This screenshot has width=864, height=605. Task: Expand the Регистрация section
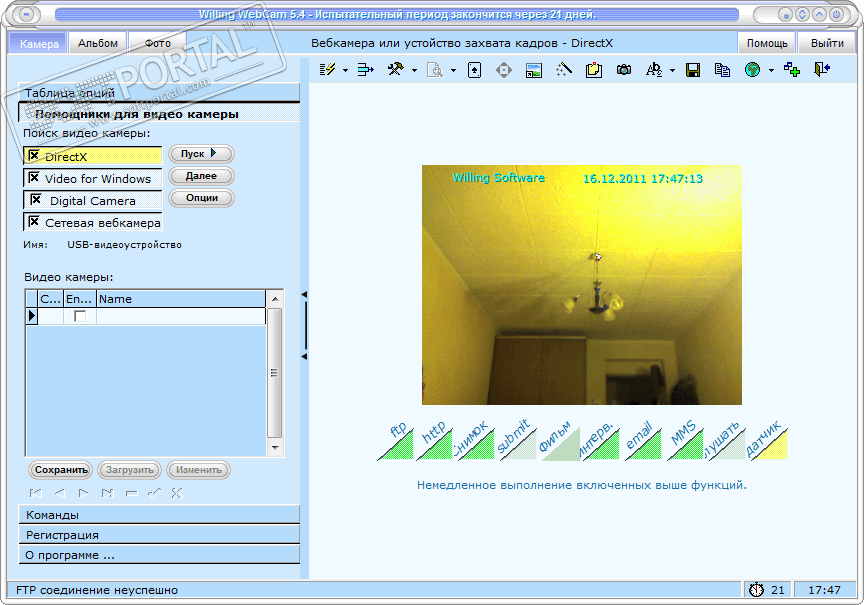(x=159, y=534)
